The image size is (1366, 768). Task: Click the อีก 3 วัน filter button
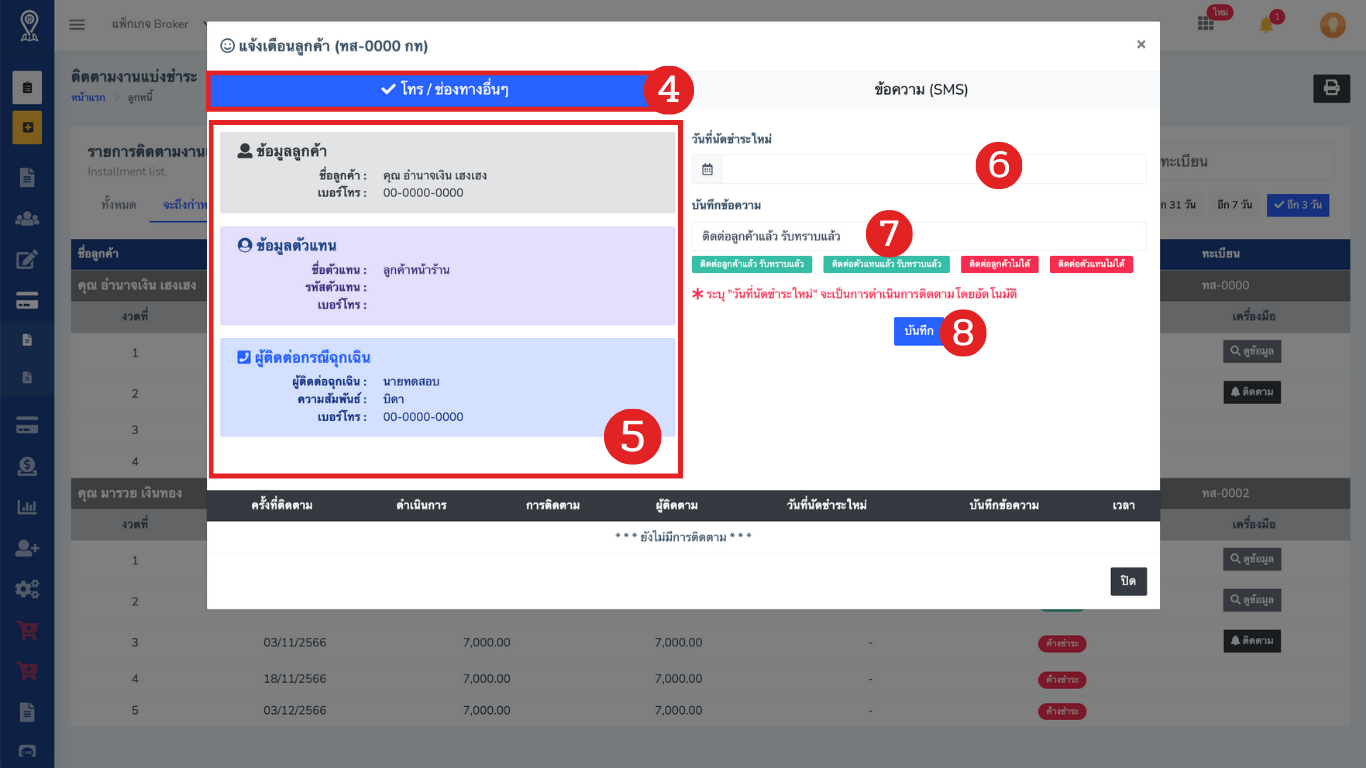[x=1298, y=205]
